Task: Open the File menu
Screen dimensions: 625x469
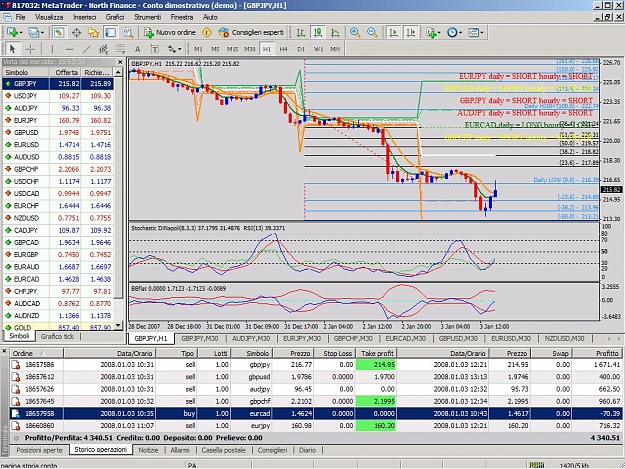Action: tap(20, 17)
